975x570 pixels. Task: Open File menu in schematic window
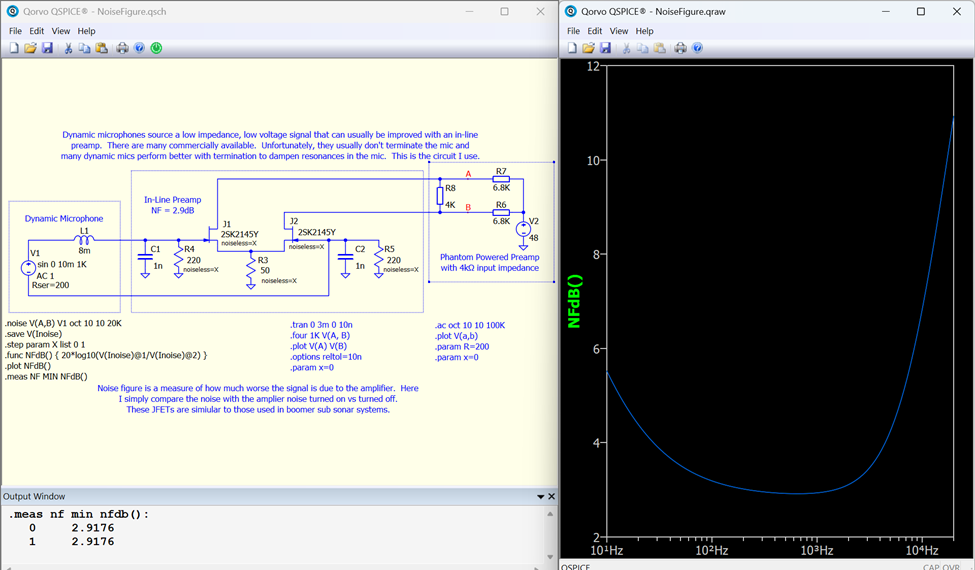[15, 31]
